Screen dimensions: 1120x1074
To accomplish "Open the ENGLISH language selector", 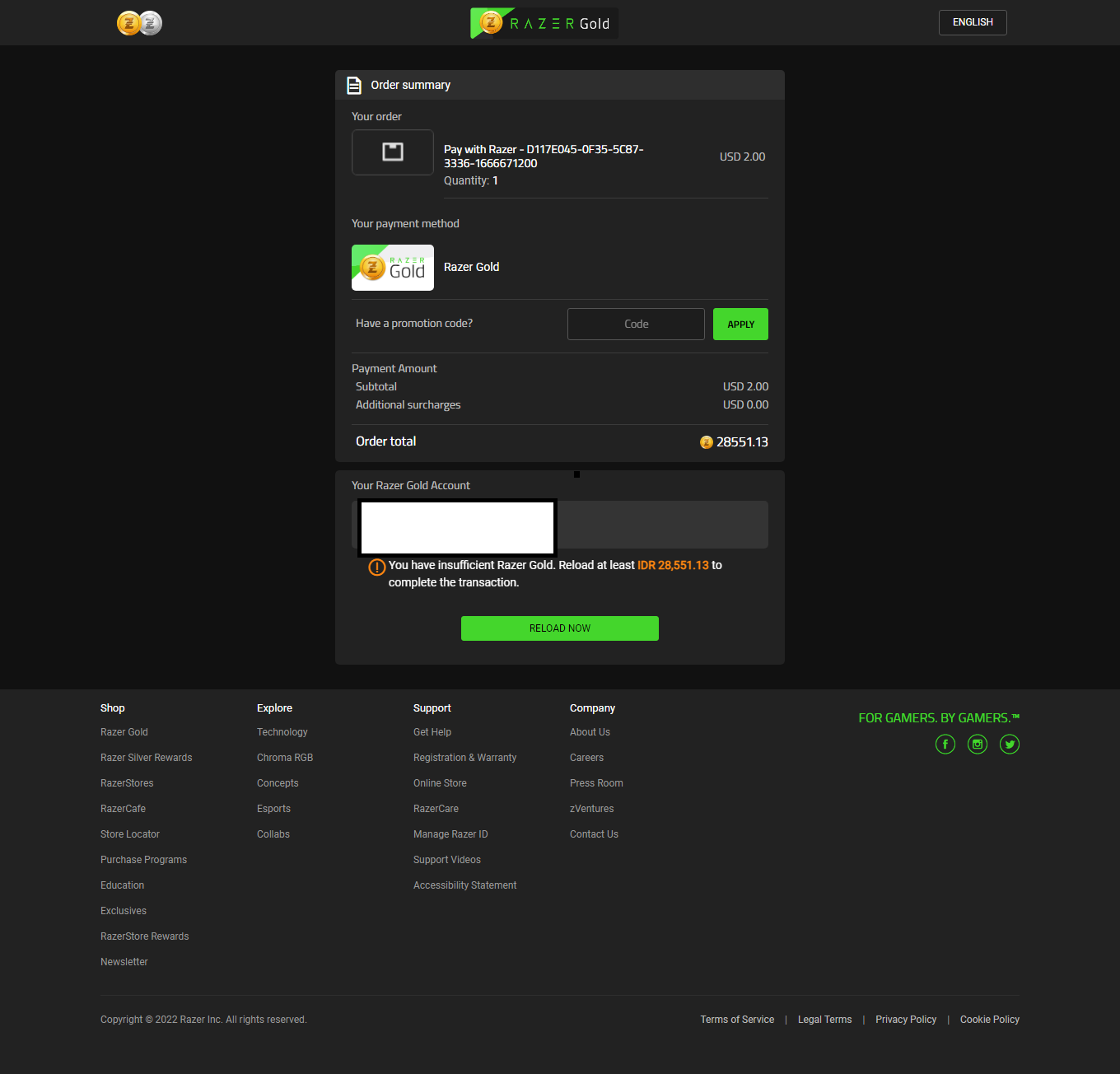I will (972, 22).
